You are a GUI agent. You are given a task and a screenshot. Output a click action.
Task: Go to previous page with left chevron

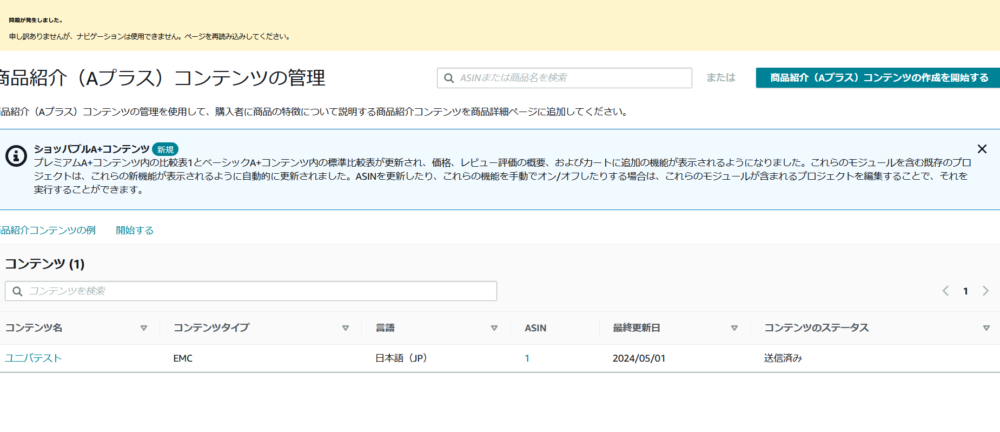pos(945,291)
